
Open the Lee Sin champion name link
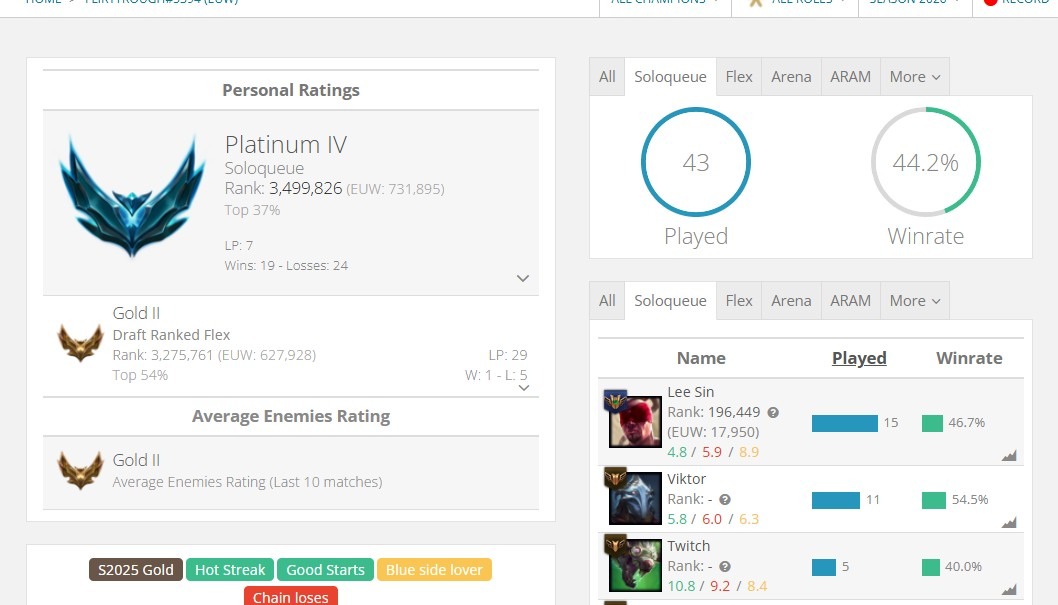coord(690,392)
